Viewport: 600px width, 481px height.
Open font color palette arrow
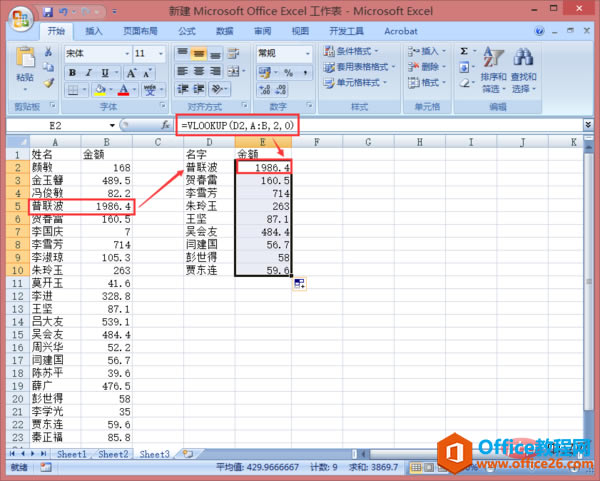coord(134,90)
